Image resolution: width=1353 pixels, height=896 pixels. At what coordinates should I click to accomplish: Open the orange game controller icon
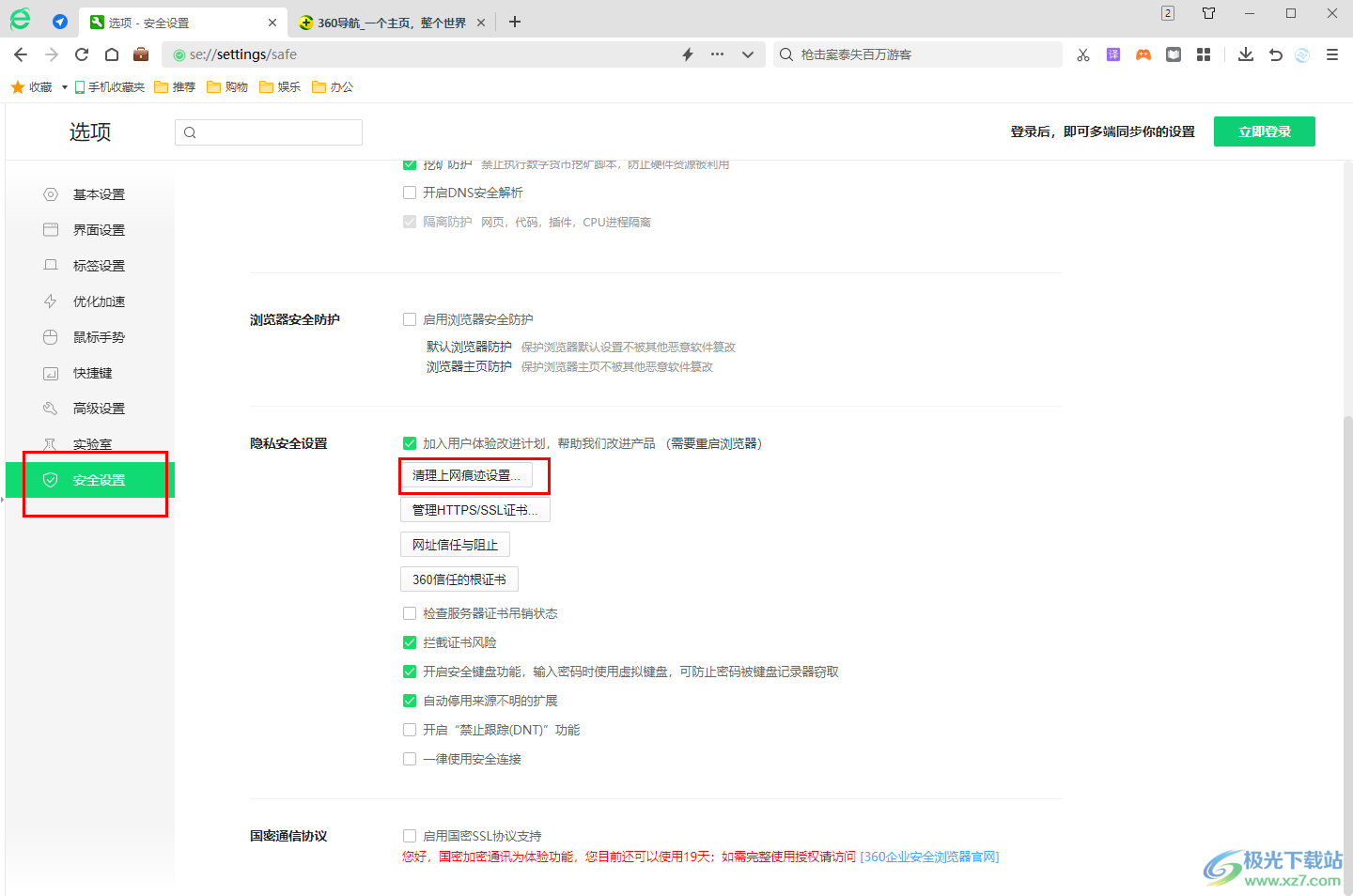point(1143,54)
